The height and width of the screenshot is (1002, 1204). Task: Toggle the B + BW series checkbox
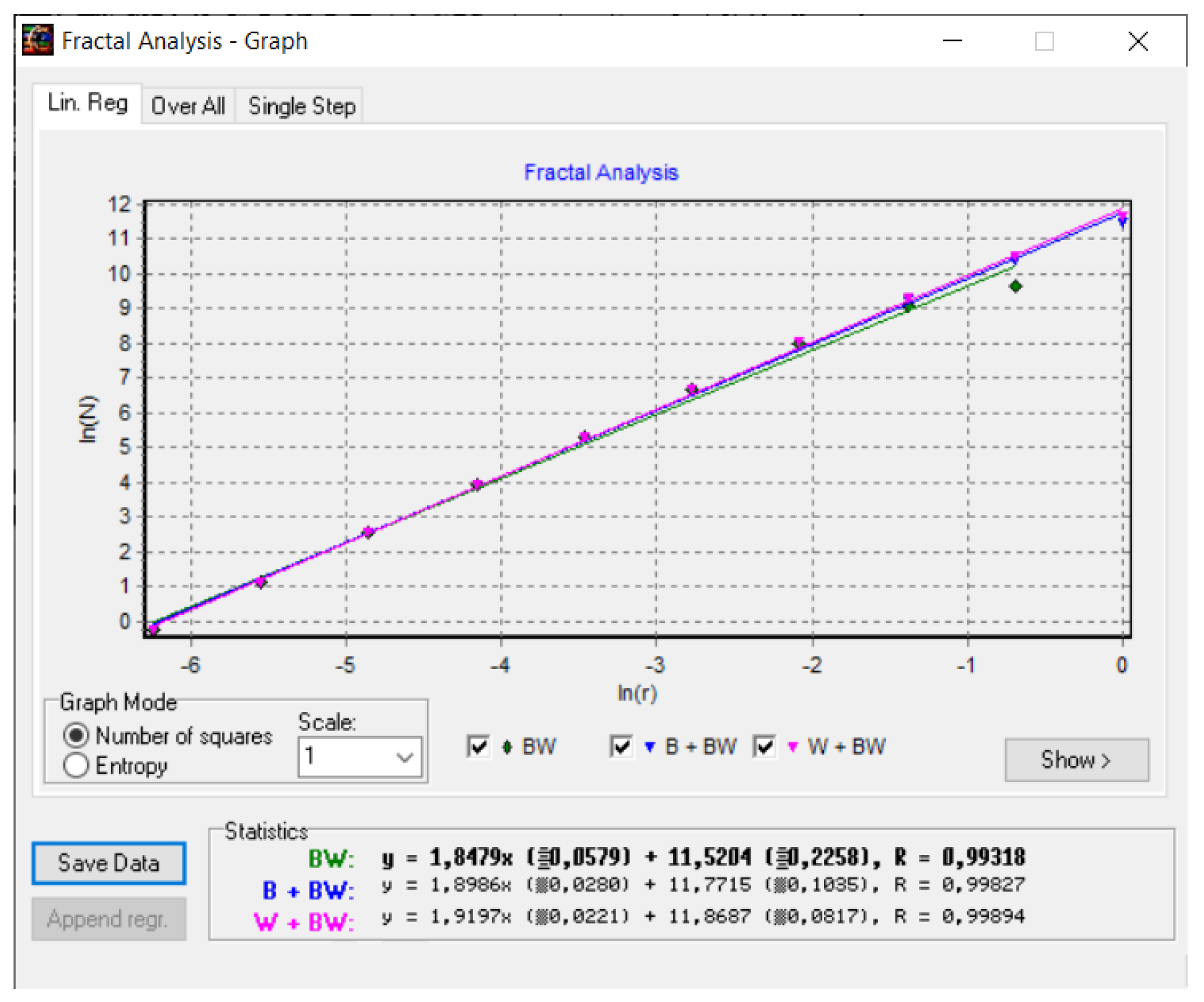pyautogui.click(x=622, y=747)
